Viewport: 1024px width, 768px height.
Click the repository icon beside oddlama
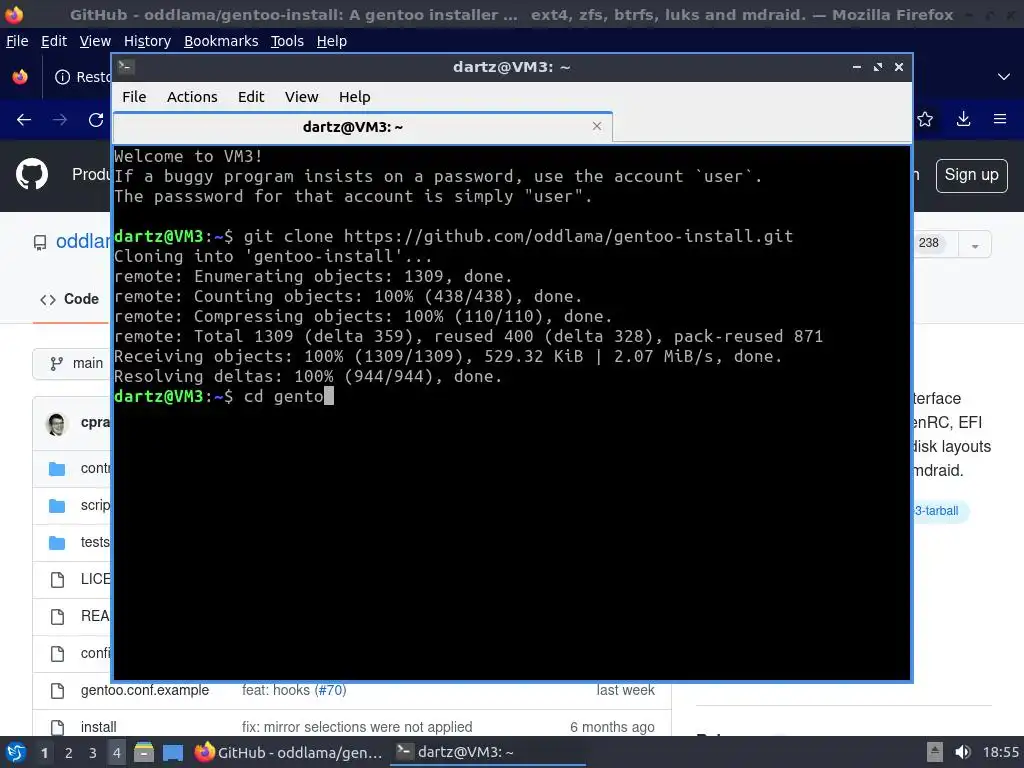click(40, 243)
